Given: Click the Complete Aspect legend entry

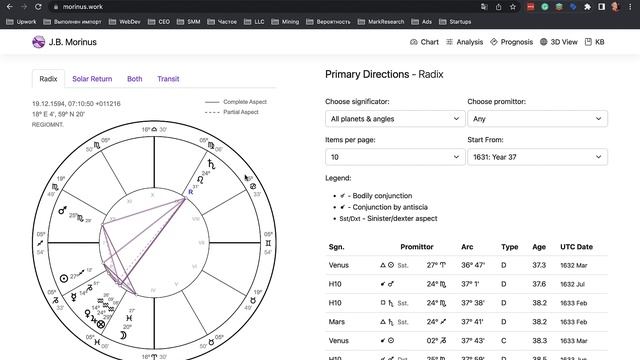Looking at the screenshot, I should pos(236,102).
